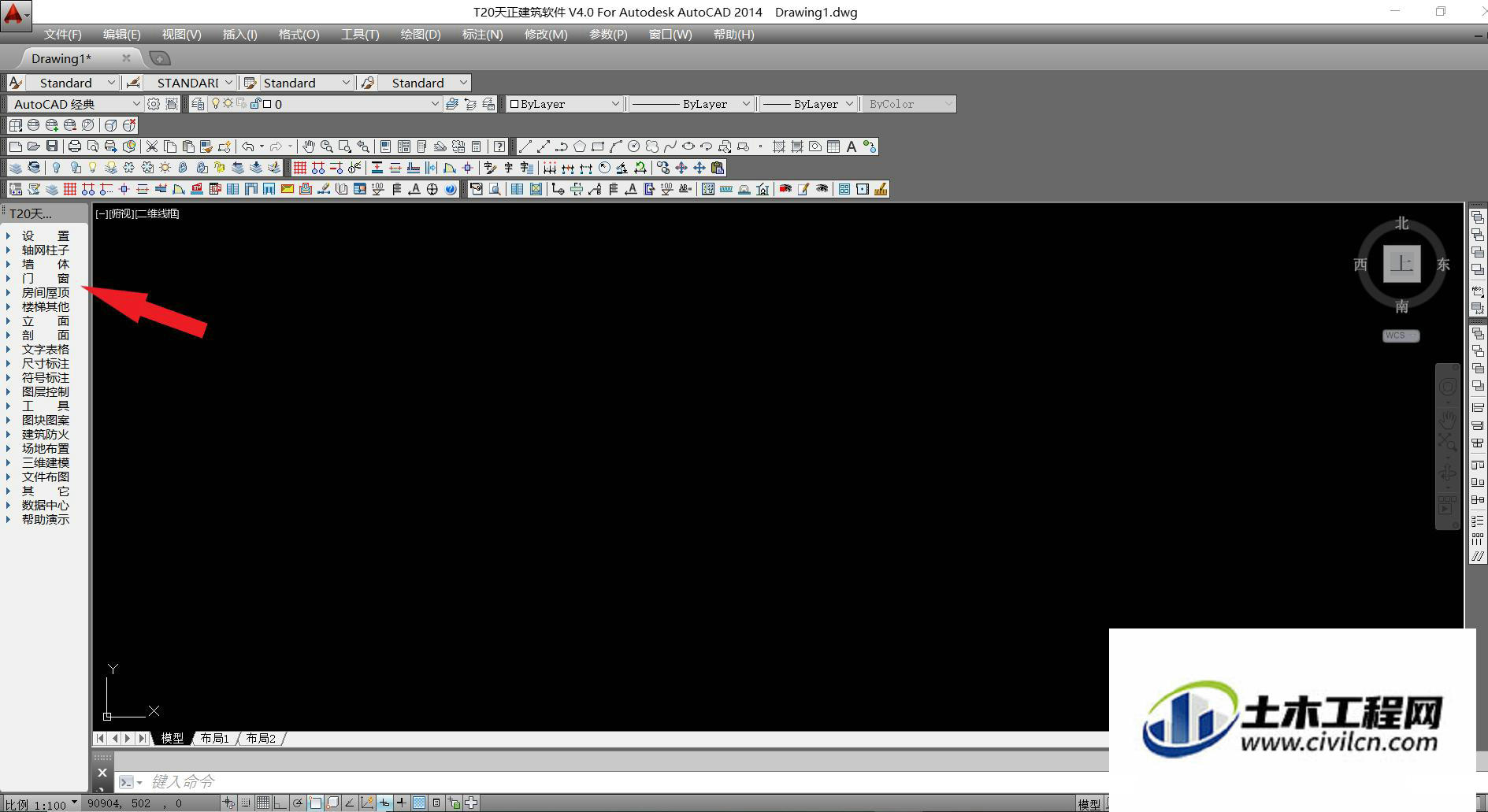Image resolution: width=1488 pixels, height=812 pixels.
Task: Click the Undo arrow icon
Action: (247, 146)
